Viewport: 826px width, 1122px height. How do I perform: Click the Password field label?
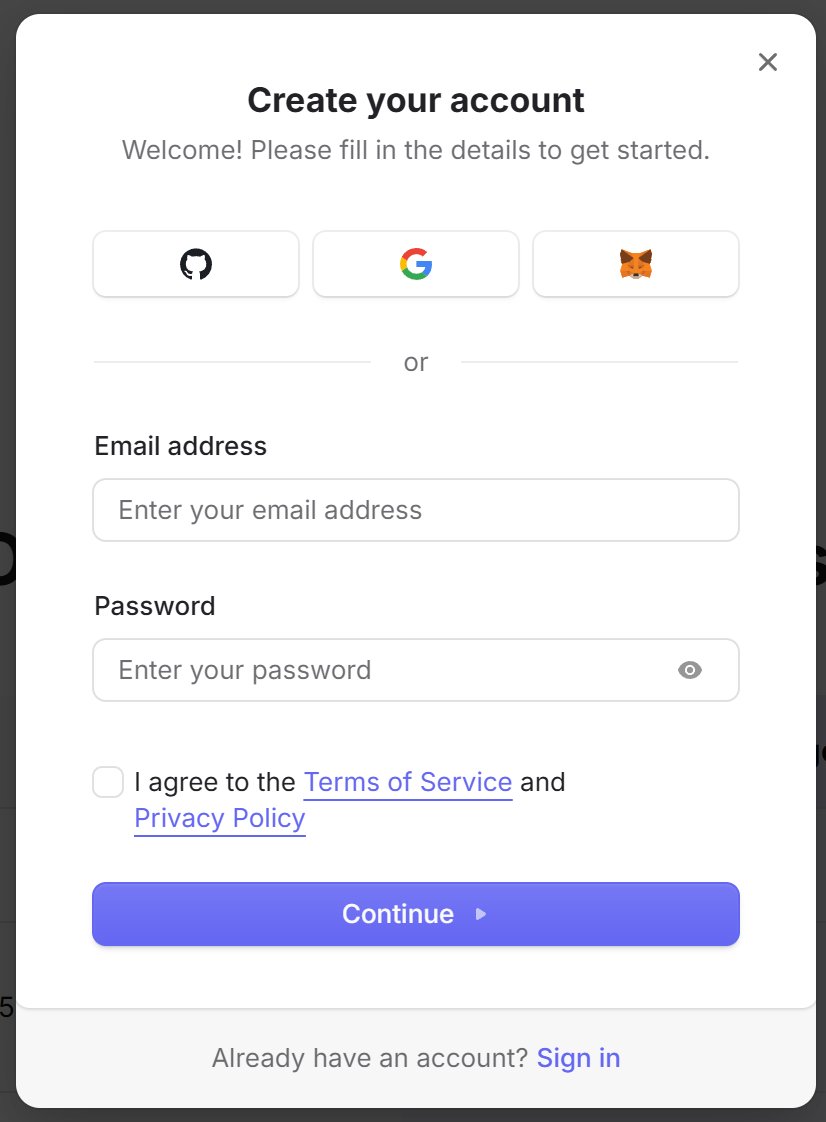[x=155, y=606]
